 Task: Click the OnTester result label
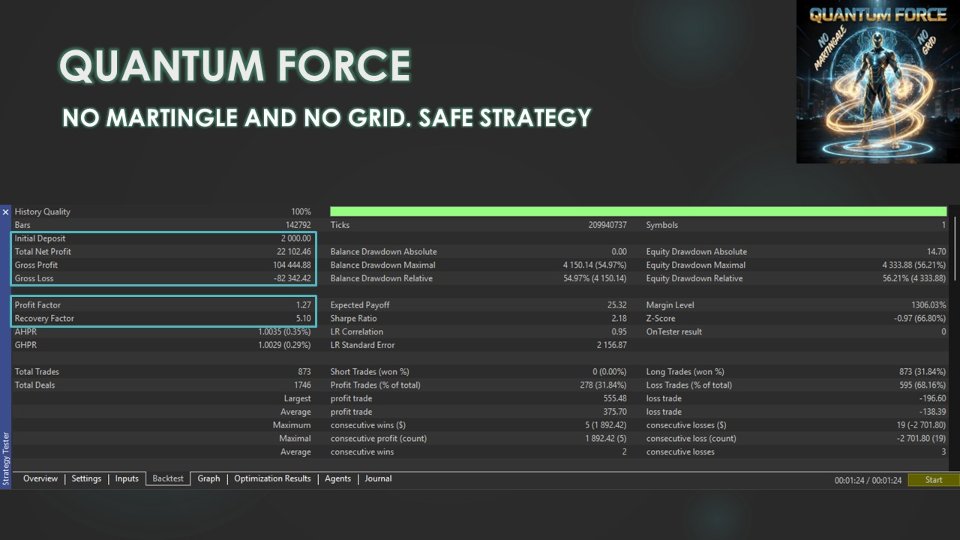click(673, 332)
